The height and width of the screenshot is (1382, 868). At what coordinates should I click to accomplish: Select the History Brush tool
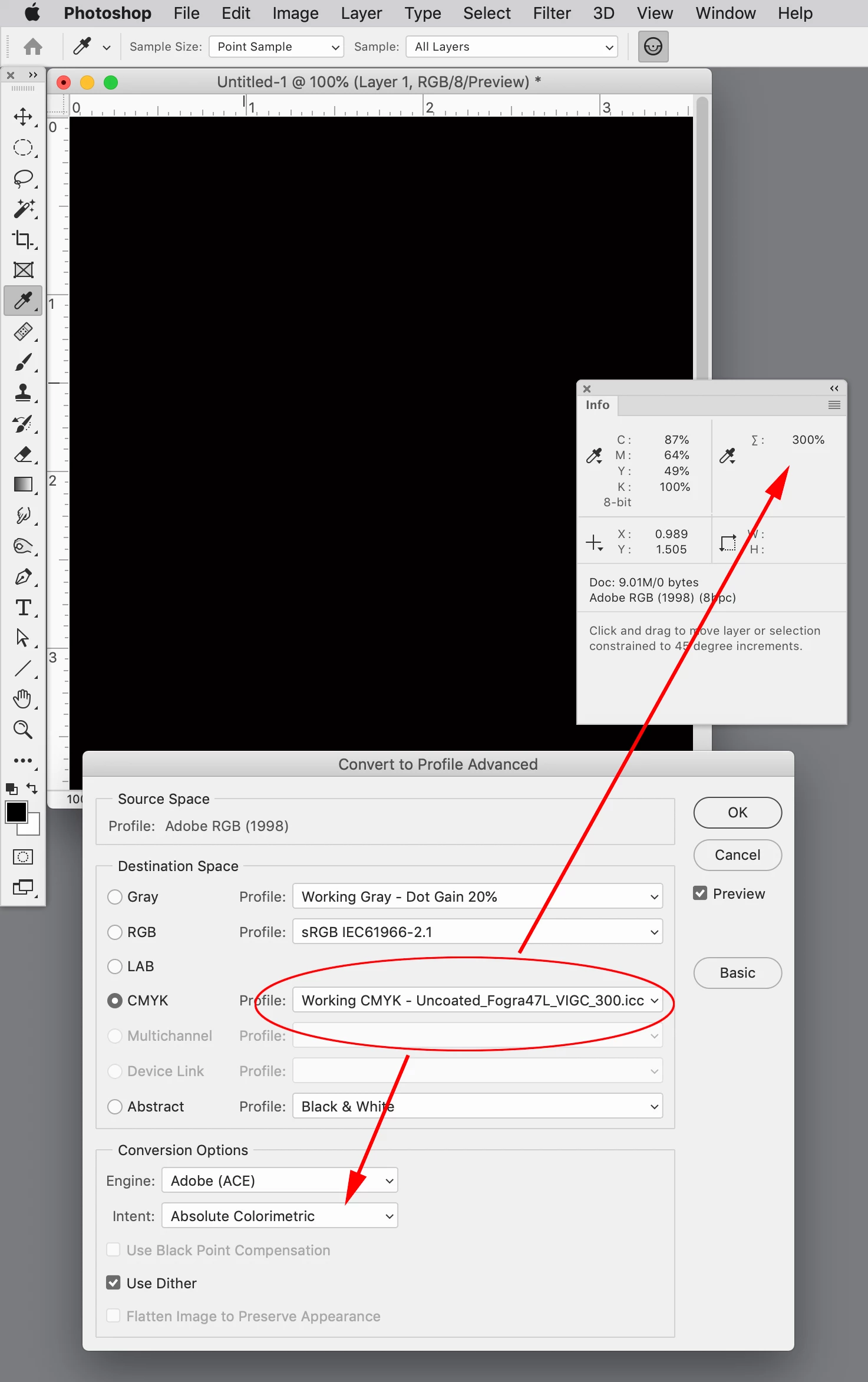23,423
